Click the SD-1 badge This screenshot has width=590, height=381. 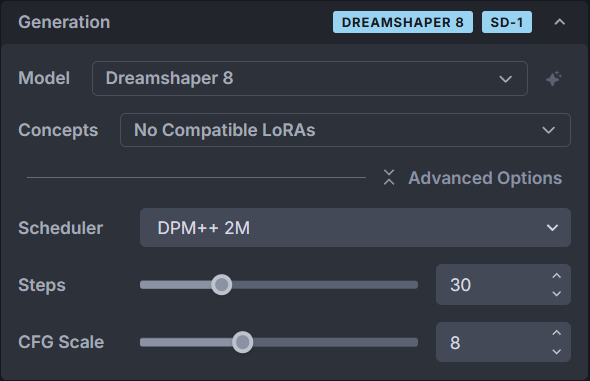point(507,22)
